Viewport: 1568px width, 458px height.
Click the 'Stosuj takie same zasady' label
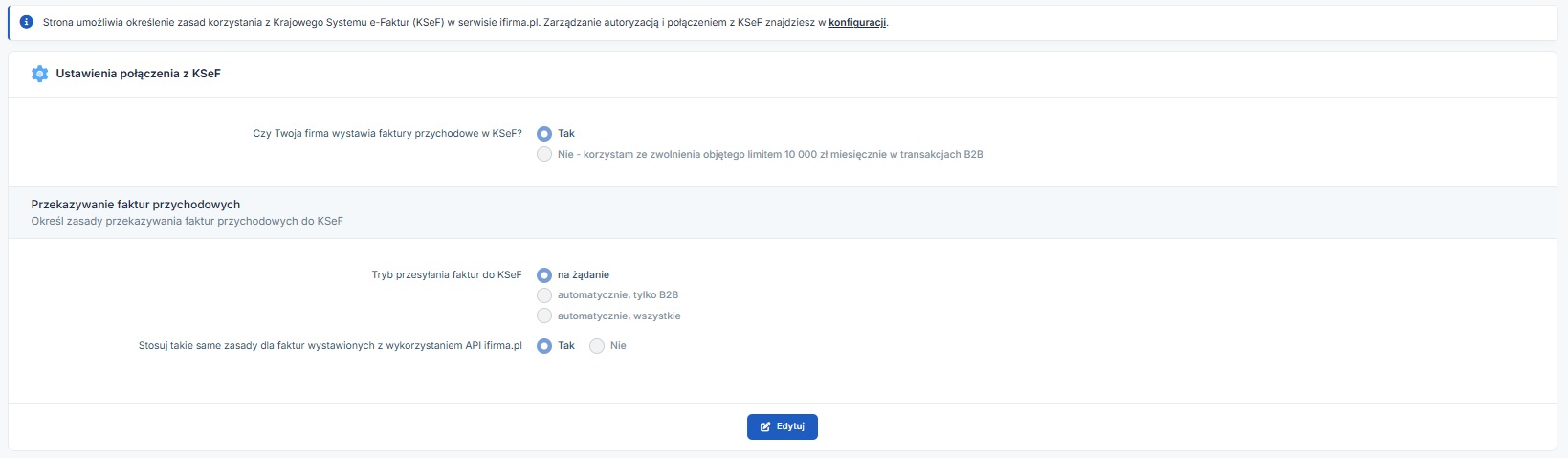click(x=330, y=346)
